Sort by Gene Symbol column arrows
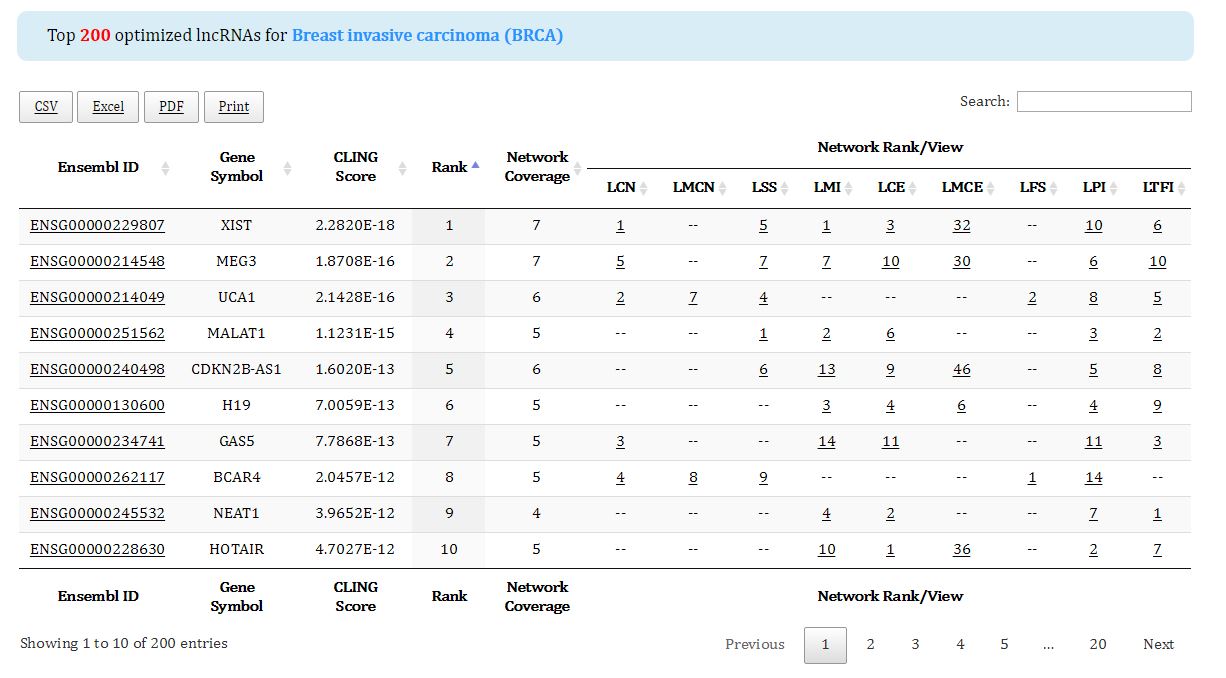 287,168
